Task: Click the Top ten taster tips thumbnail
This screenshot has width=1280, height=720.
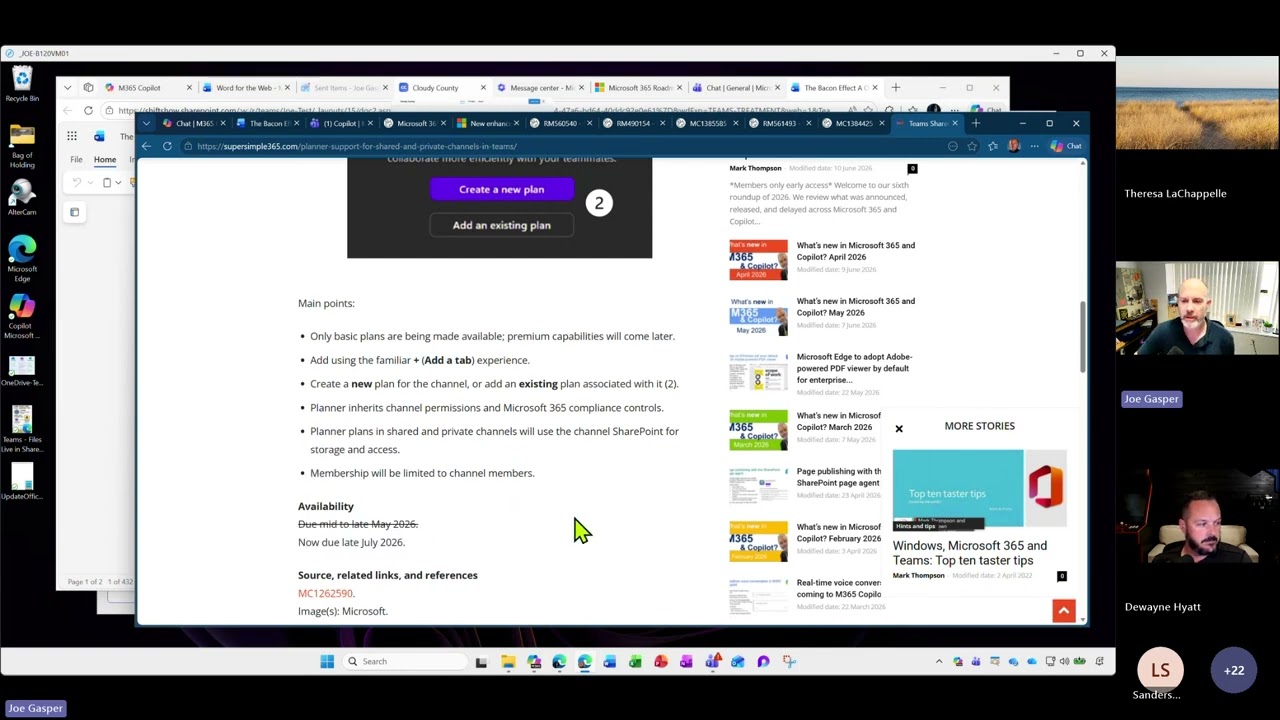Action: coord(979,488)
